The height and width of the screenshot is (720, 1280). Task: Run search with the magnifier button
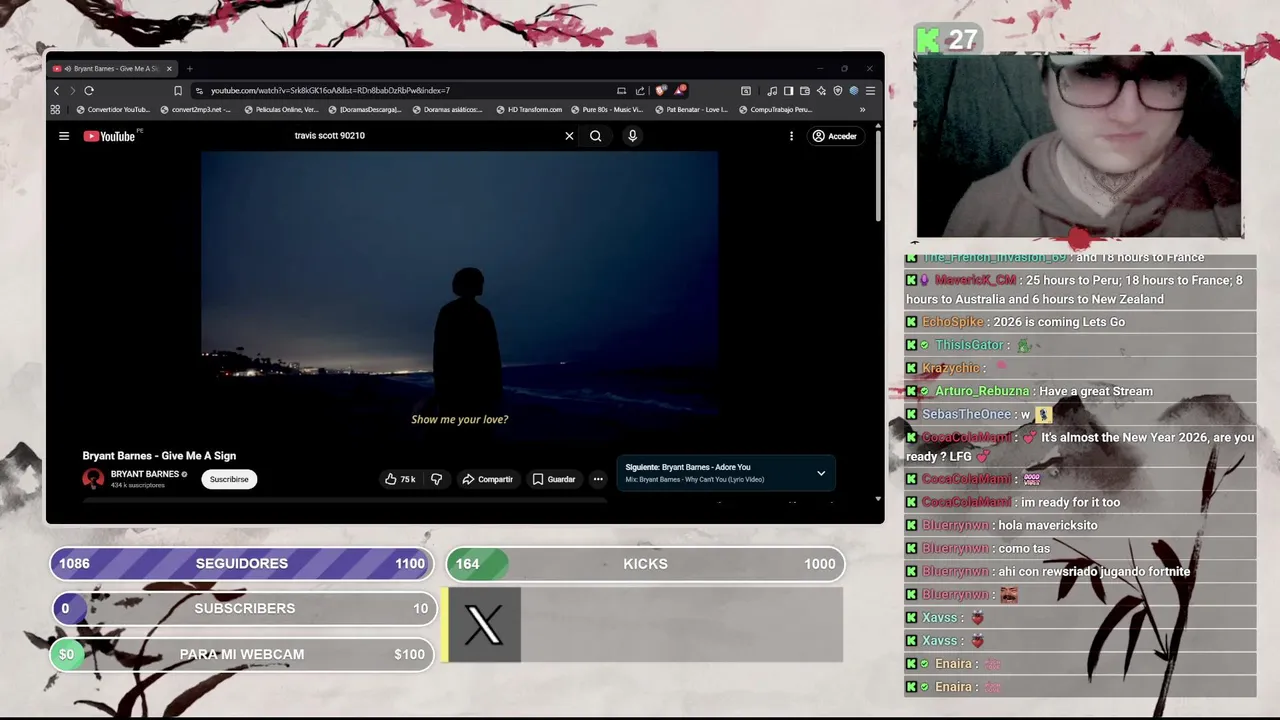595,136
